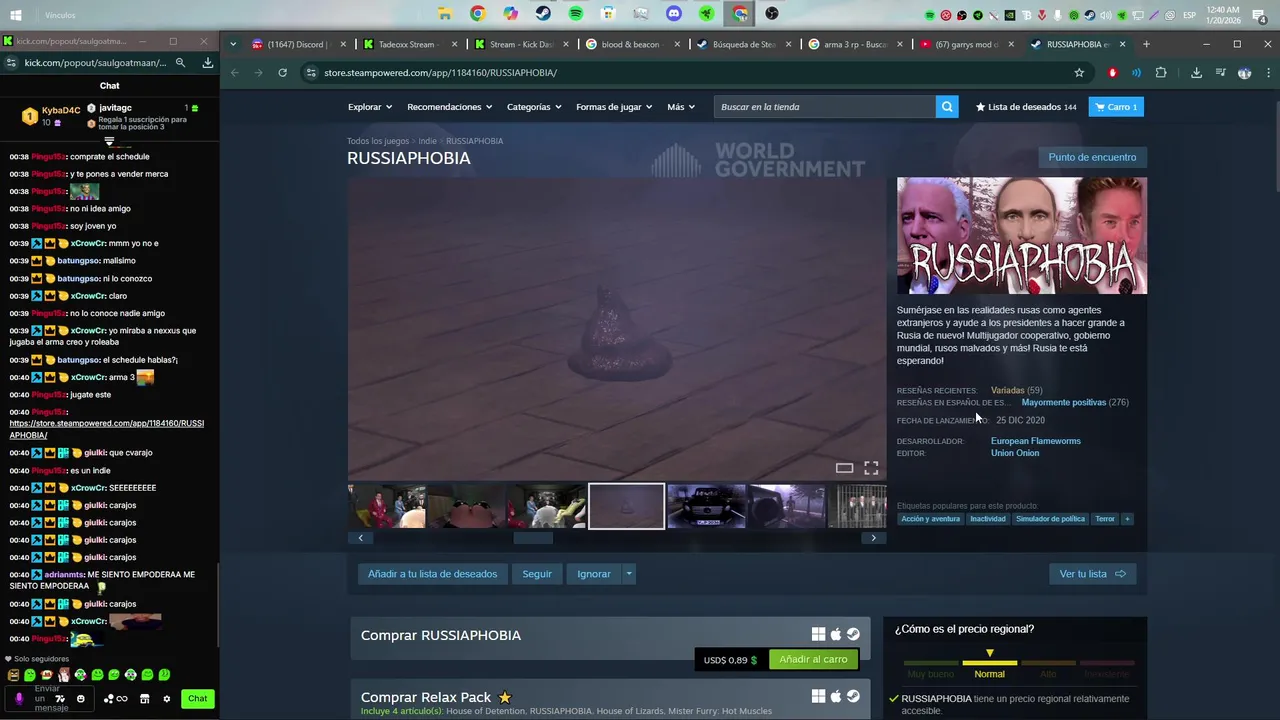Open Steam from the Windows taskbar
Viewport: 1280px width, 720px height.
543,14
